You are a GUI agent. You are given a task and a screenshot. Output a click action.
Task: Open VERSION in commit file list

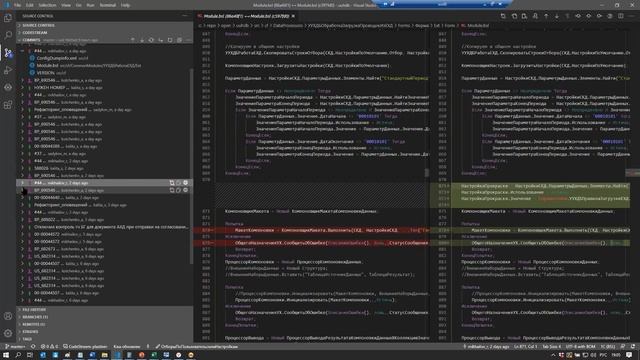[45, 73]
